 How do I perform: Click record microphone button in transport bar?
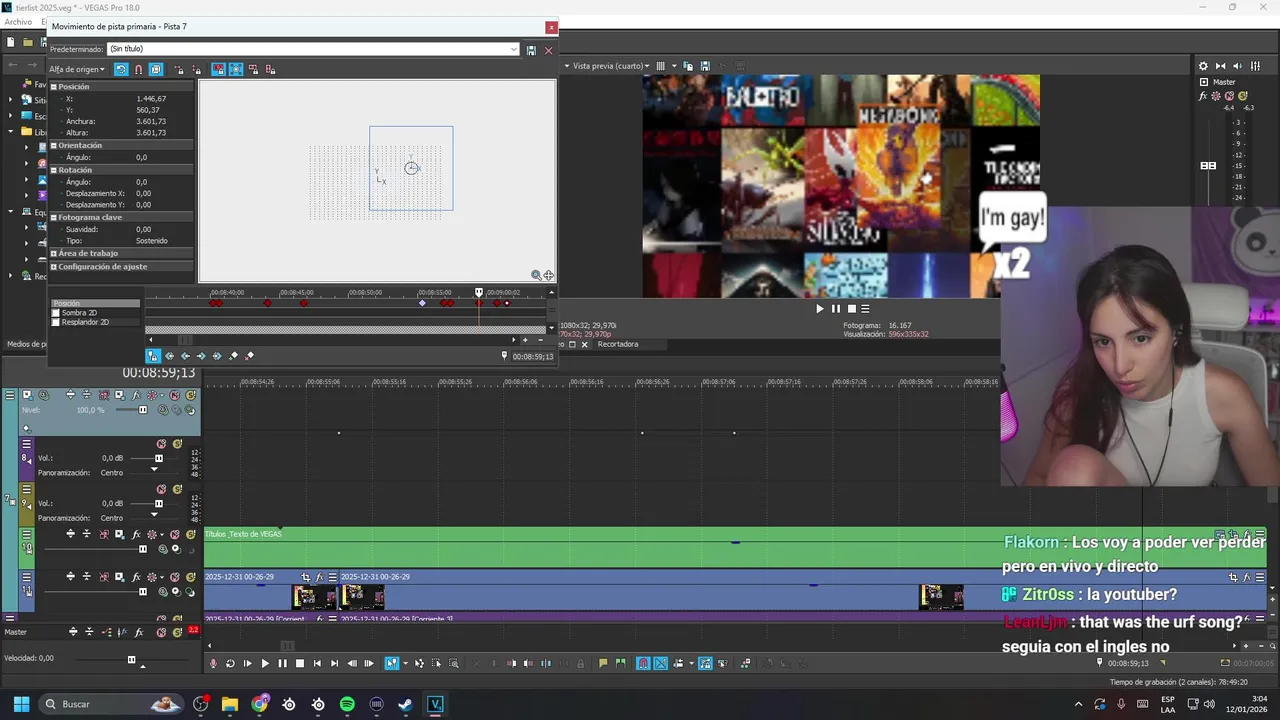[x=213, y=664]
